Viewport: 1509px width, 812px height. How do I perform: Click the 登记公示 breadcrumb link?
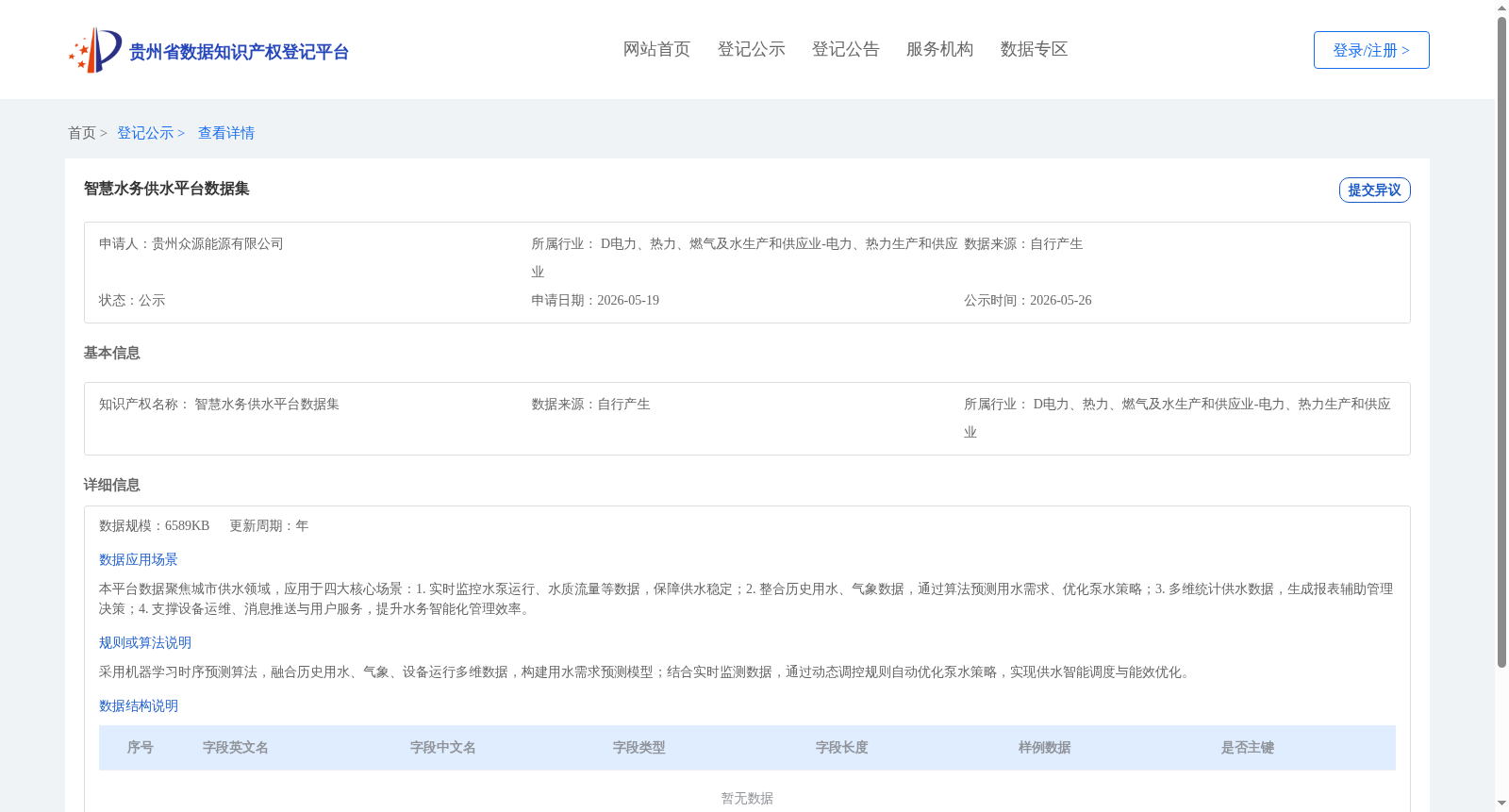[x=145, y=133]
